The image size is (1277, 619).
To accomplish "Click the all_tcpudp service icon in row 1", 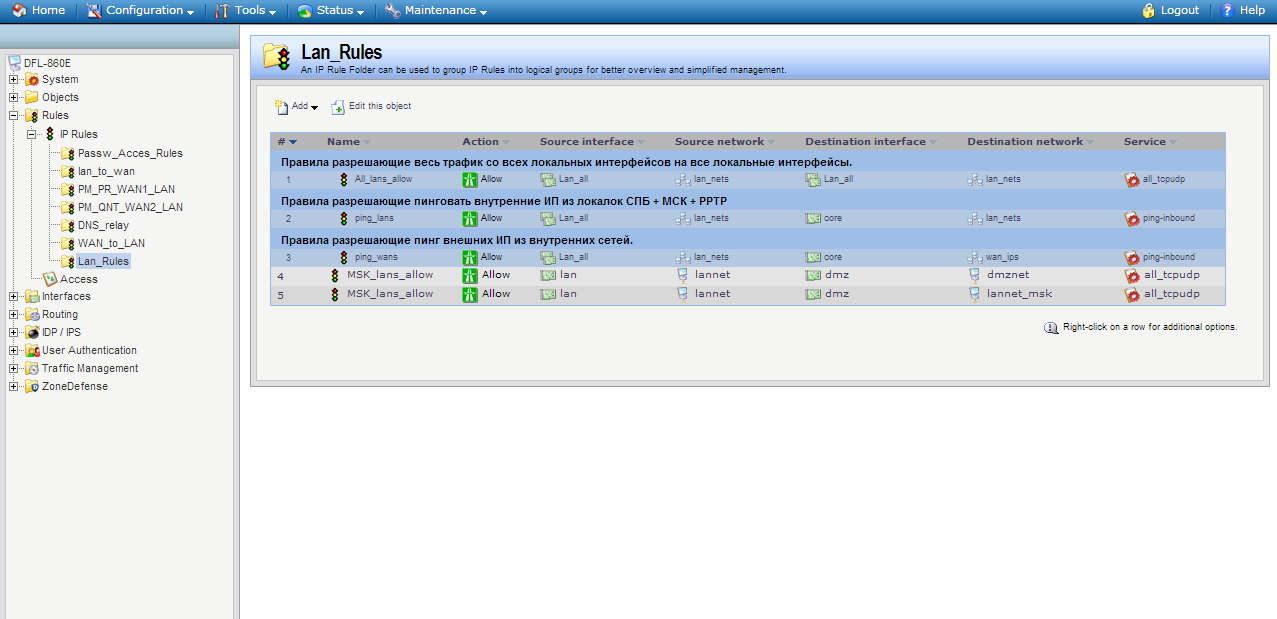I will pos(1132,180).
